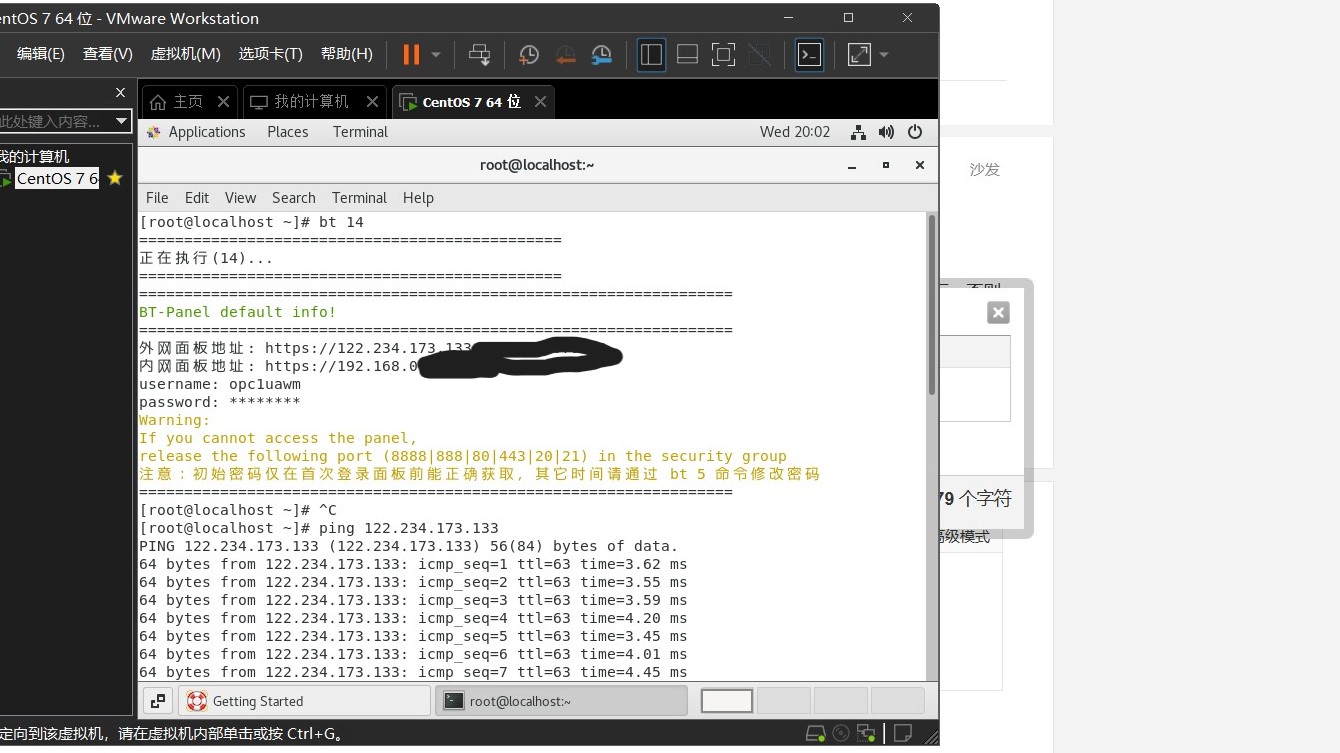Image resolution: width=1340 pixels, height=753 pixels.
Task: Maximize the root@localhost:~ terminal window
Action: (x=886, y=165)
